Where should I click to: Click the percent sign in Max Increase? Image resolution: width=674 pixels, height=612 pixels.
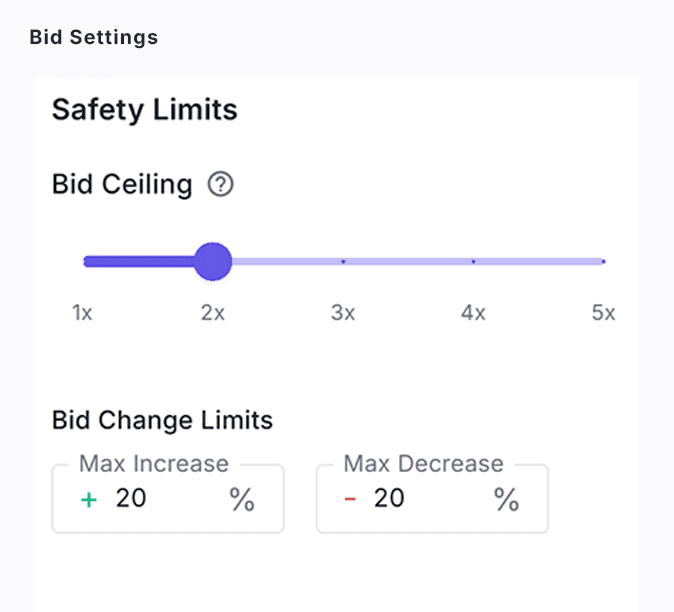coord(242,499)
